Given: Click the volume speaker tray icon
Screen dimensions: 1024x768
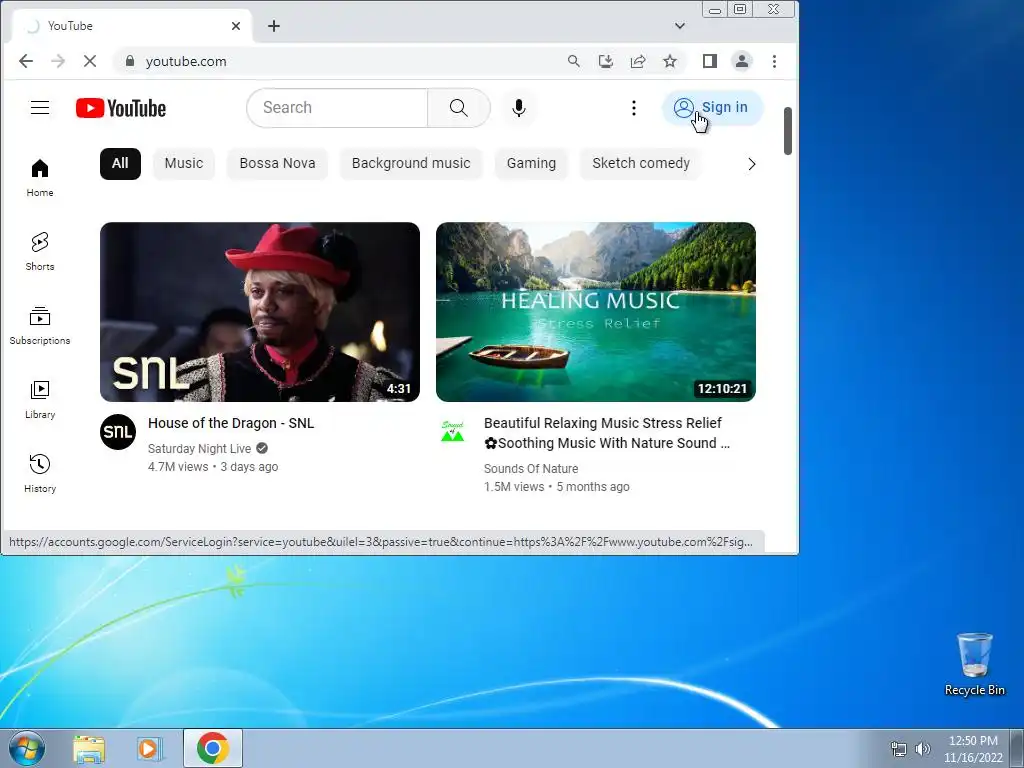Looking at the screenshot, I should point(922,749).
